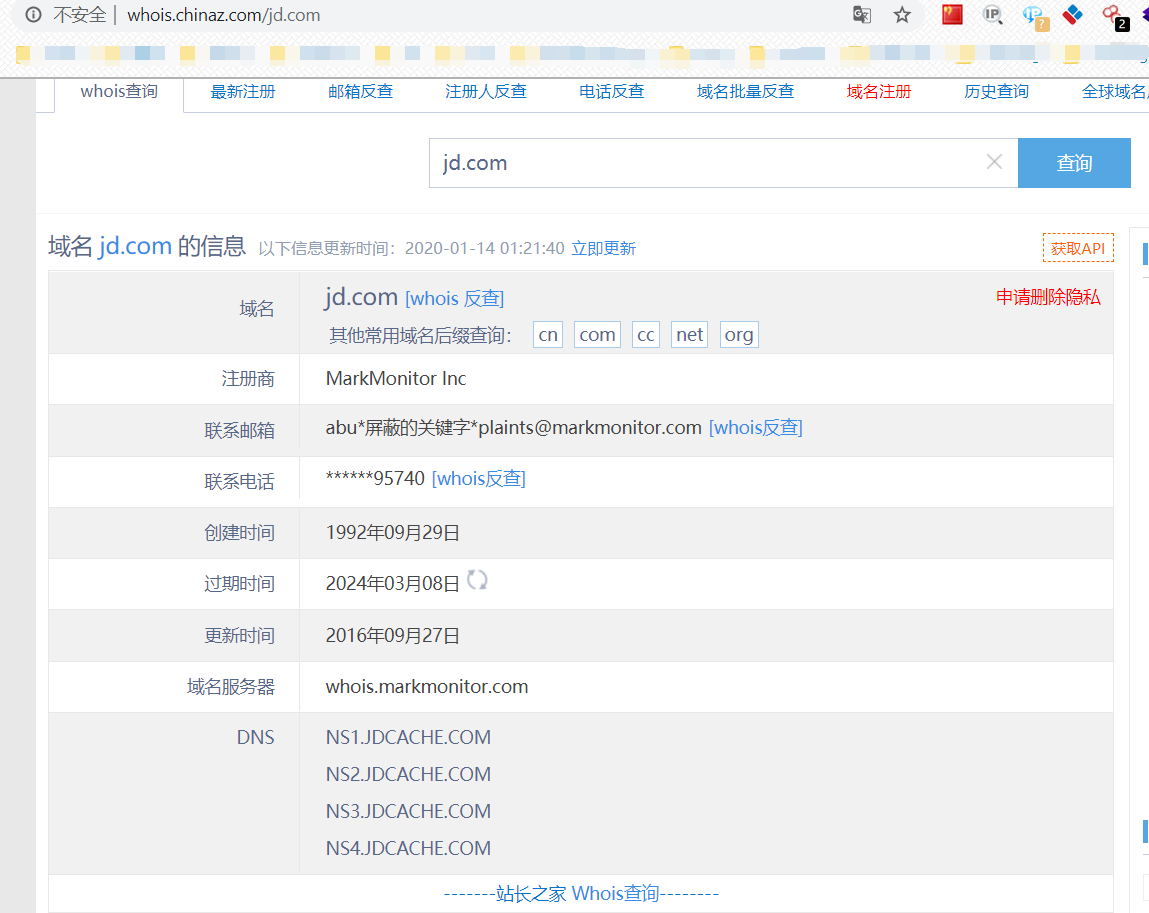
Task: Check the cc domain suffix
Action: click(x=646, y=335)
